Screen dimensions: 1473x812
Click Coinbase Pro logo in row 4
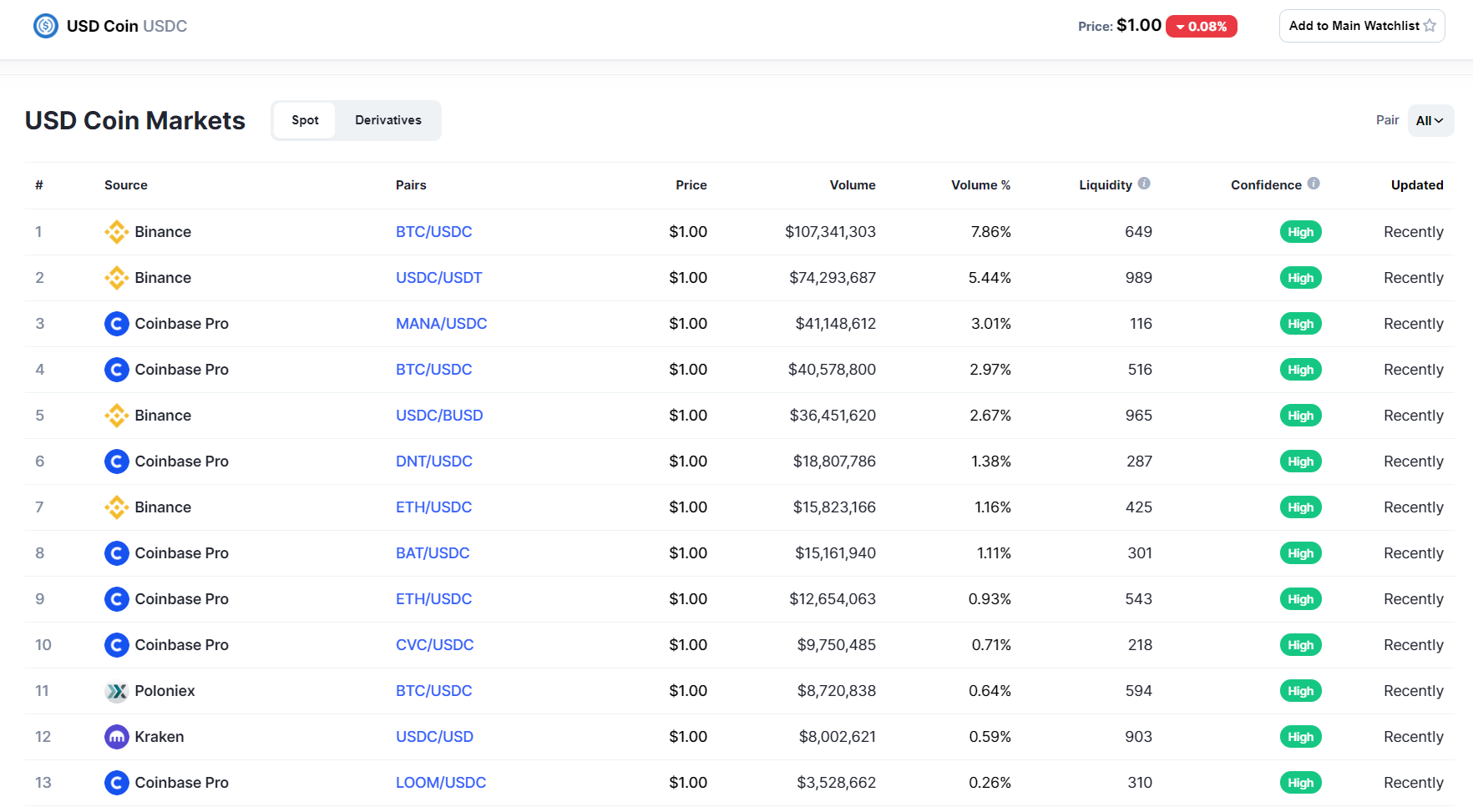pyautogui.click(x=117, y=370)
